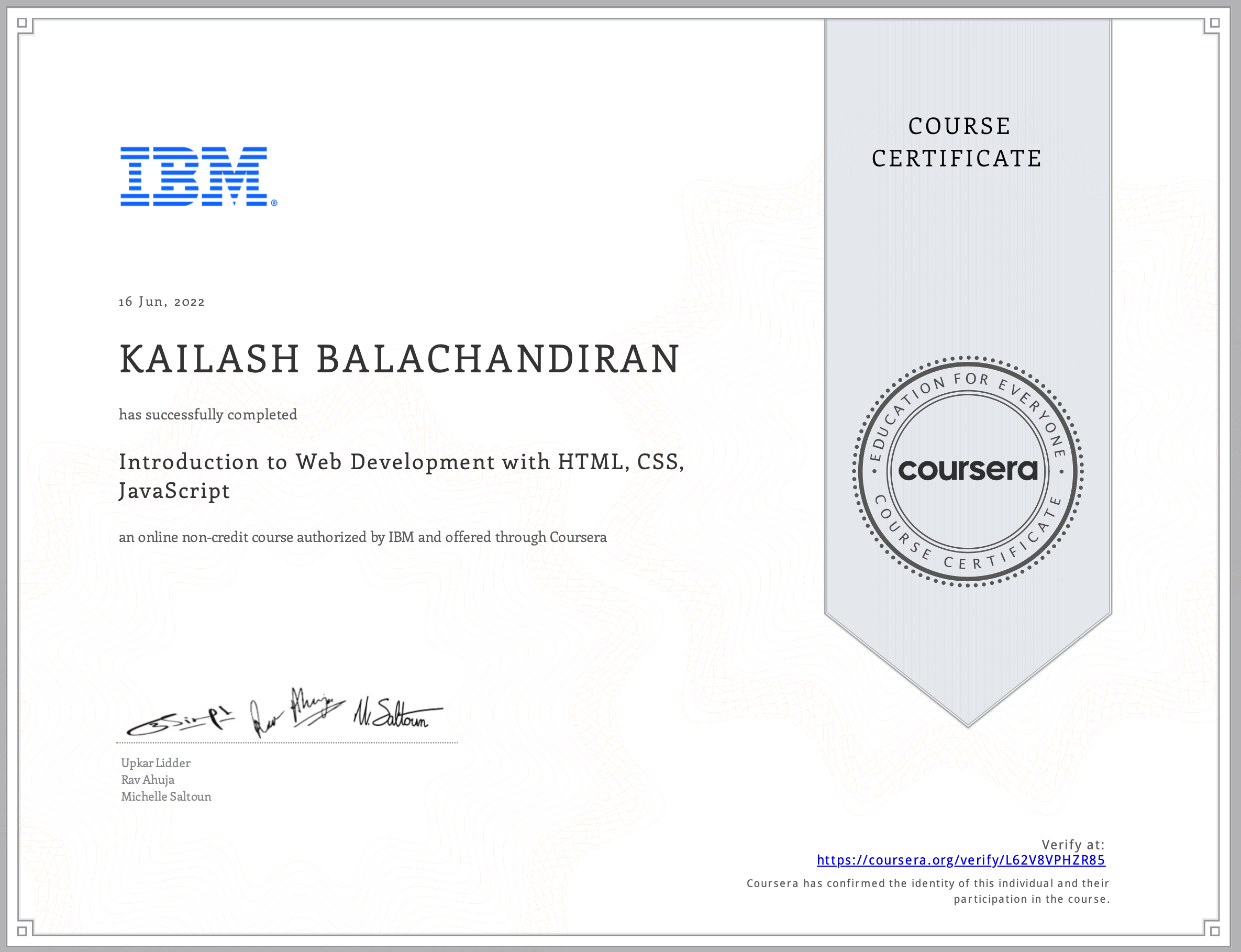Image resolution: width=1241 pixels, height=952 pixels.
Task: Click the 'authorized by IBM' description line
Action: (362, 537)
